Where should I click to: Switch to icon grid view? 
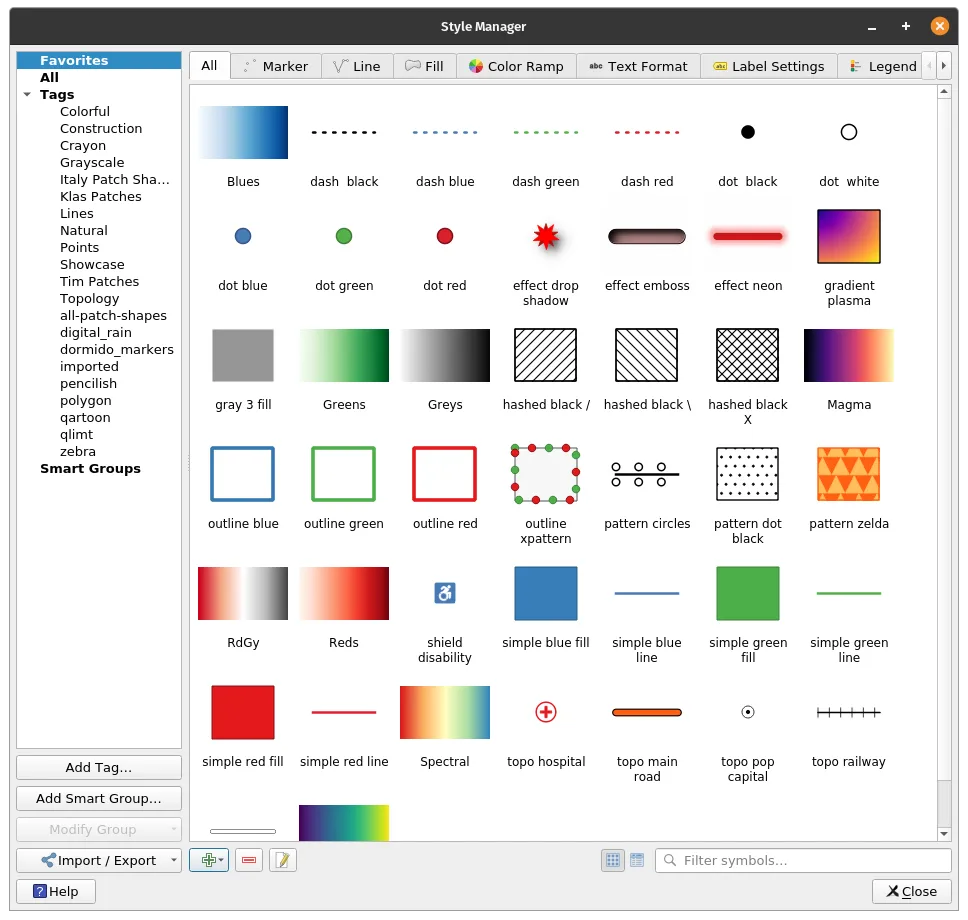[x=613, y=860]
